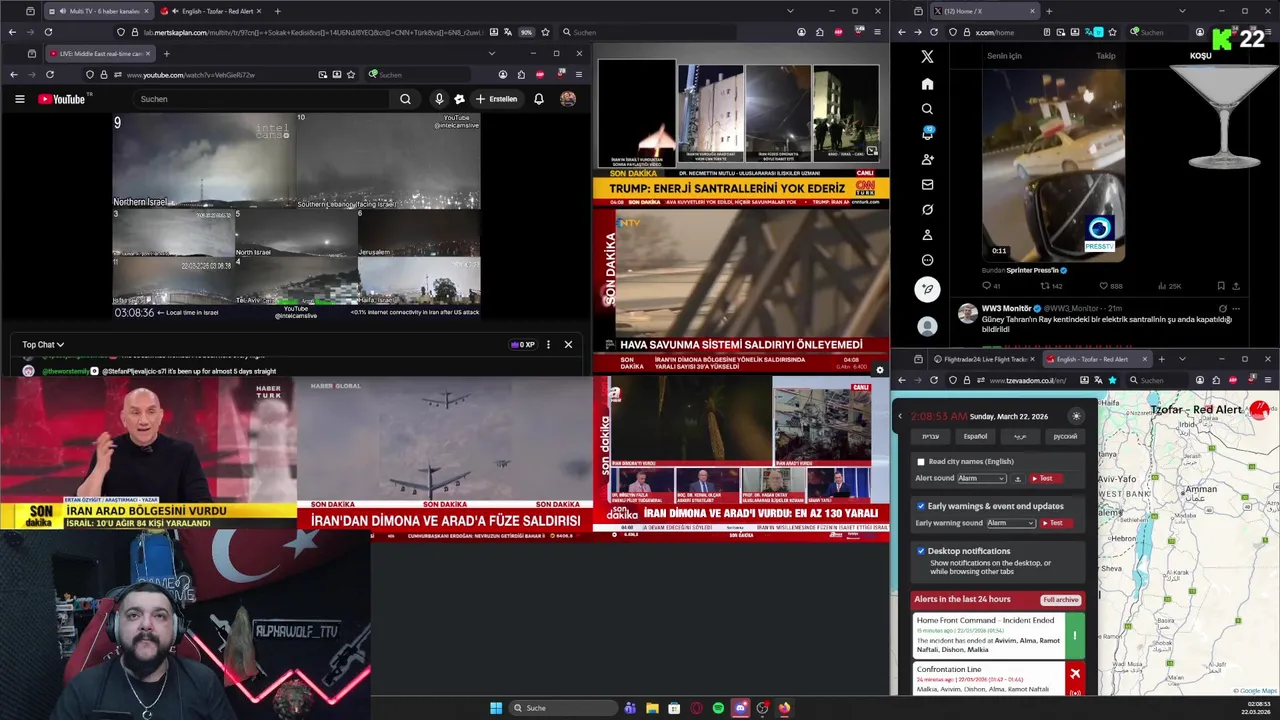1280x720 pixels.
Task: Start YouTube voice search with microphone
Action: pos(438,99)
